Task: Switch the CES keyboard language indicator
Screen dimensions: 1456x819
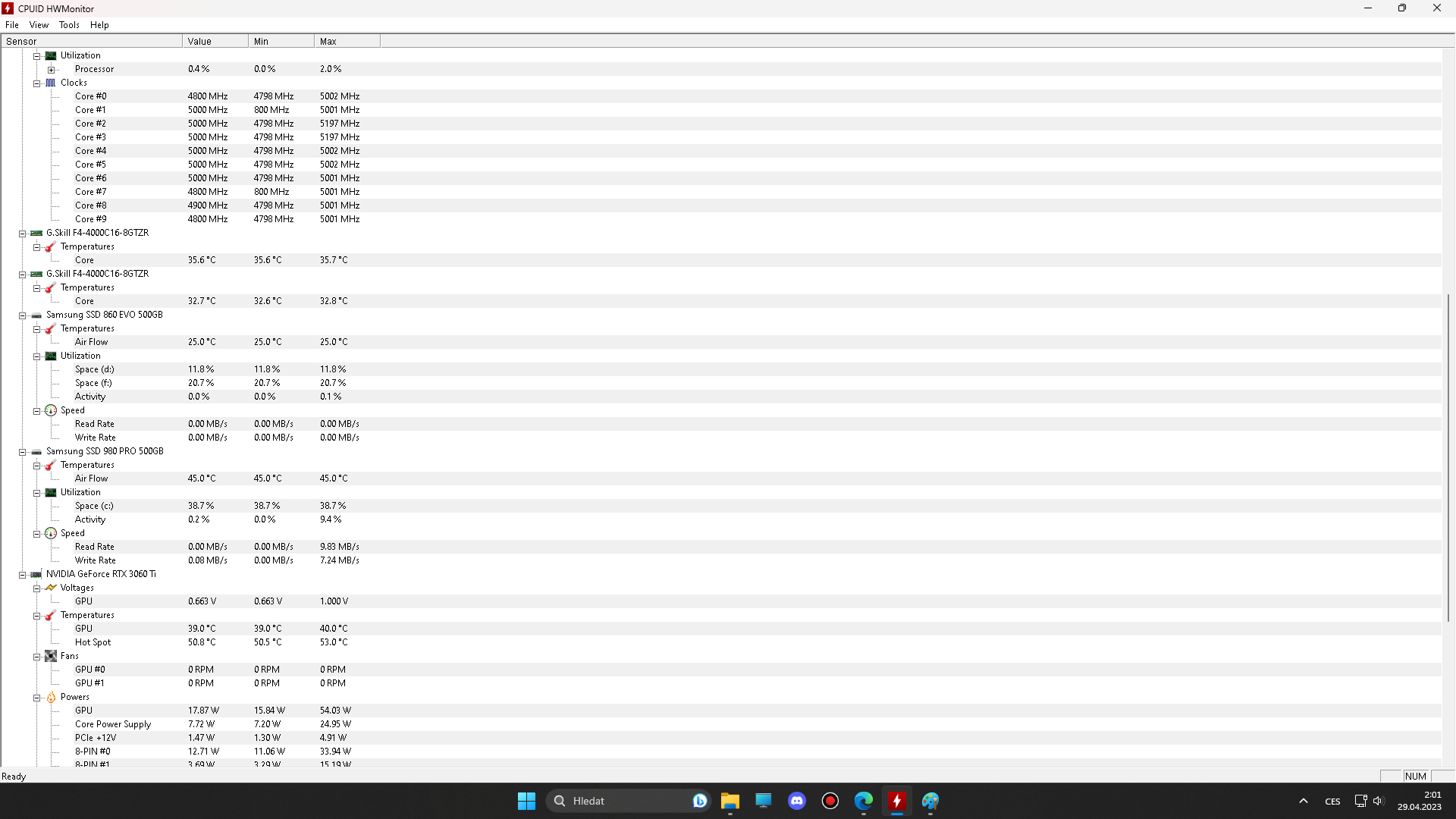Action: (1332, 802)
